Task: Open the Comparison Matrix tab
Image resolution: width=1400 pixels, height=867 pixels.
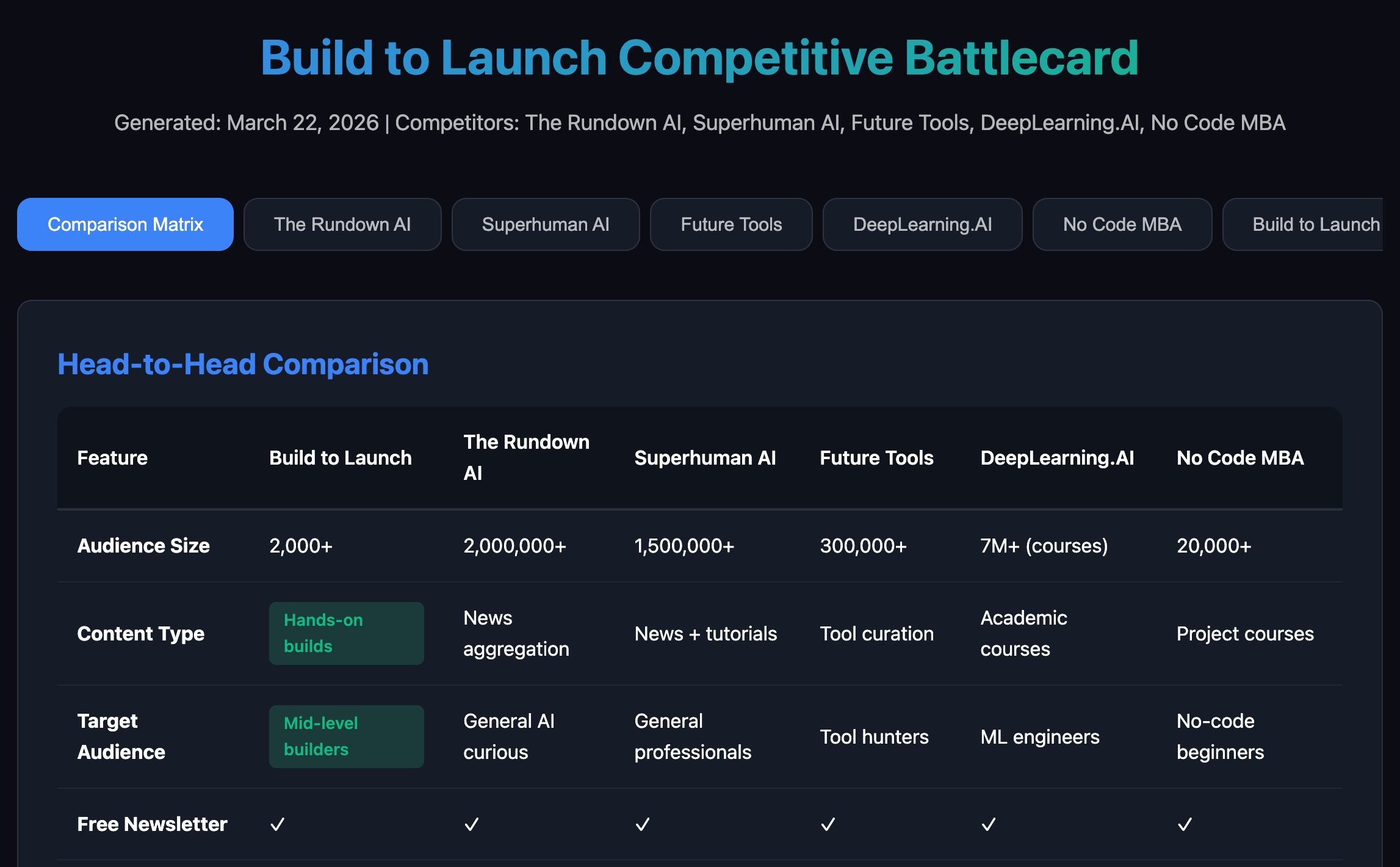Action: pos(125,224)
